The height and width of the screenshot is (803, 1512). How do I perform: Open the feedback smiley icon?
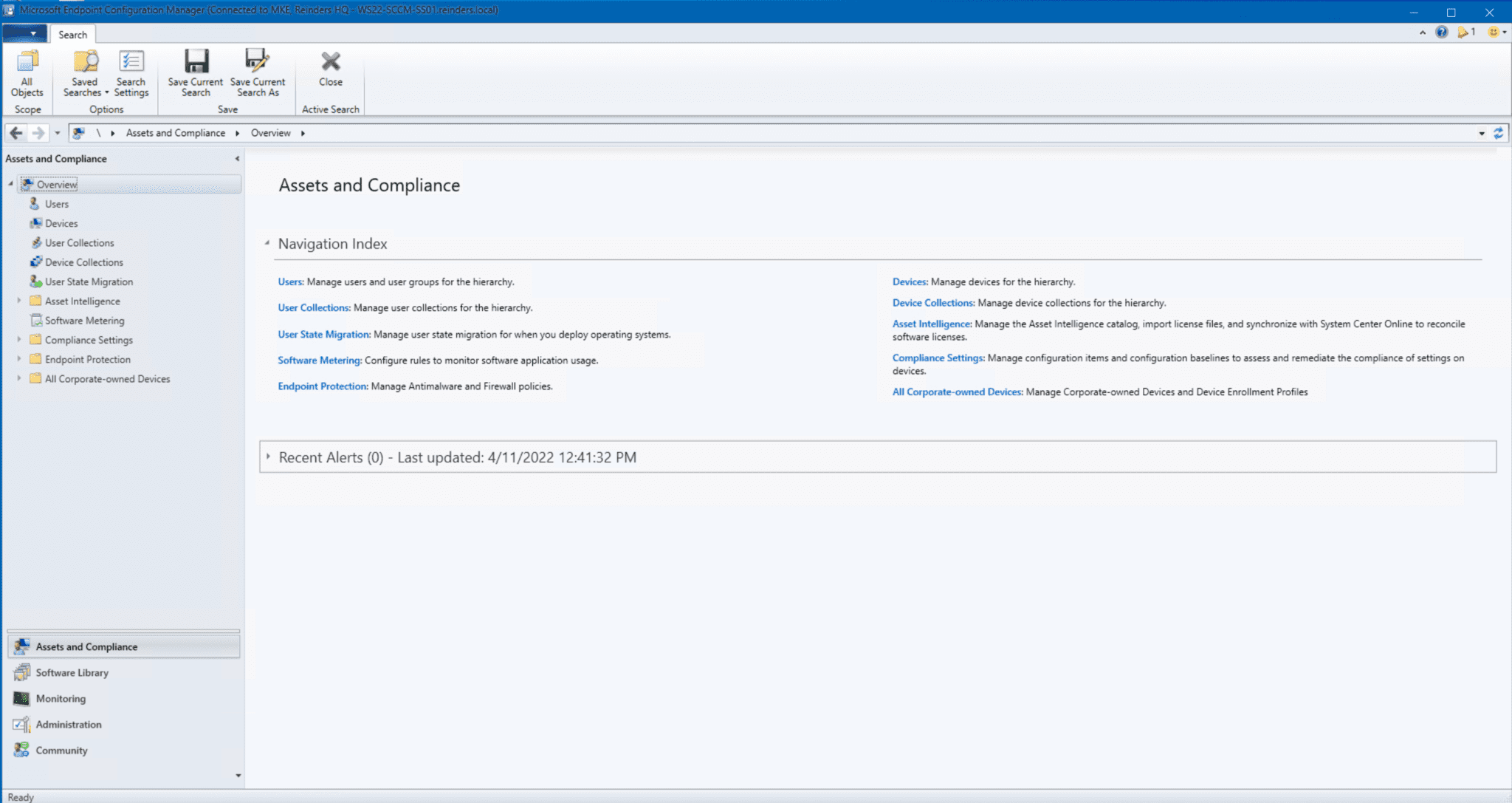[1493, 33]
